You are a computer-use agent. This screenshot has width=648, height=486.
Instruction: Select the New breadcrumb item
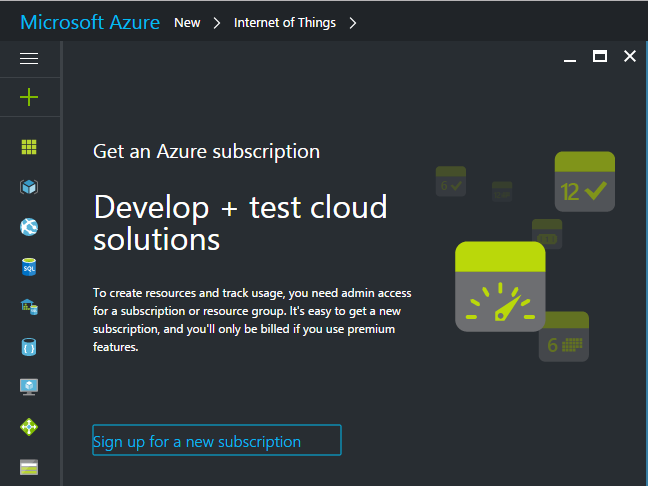tap(187, 22)
